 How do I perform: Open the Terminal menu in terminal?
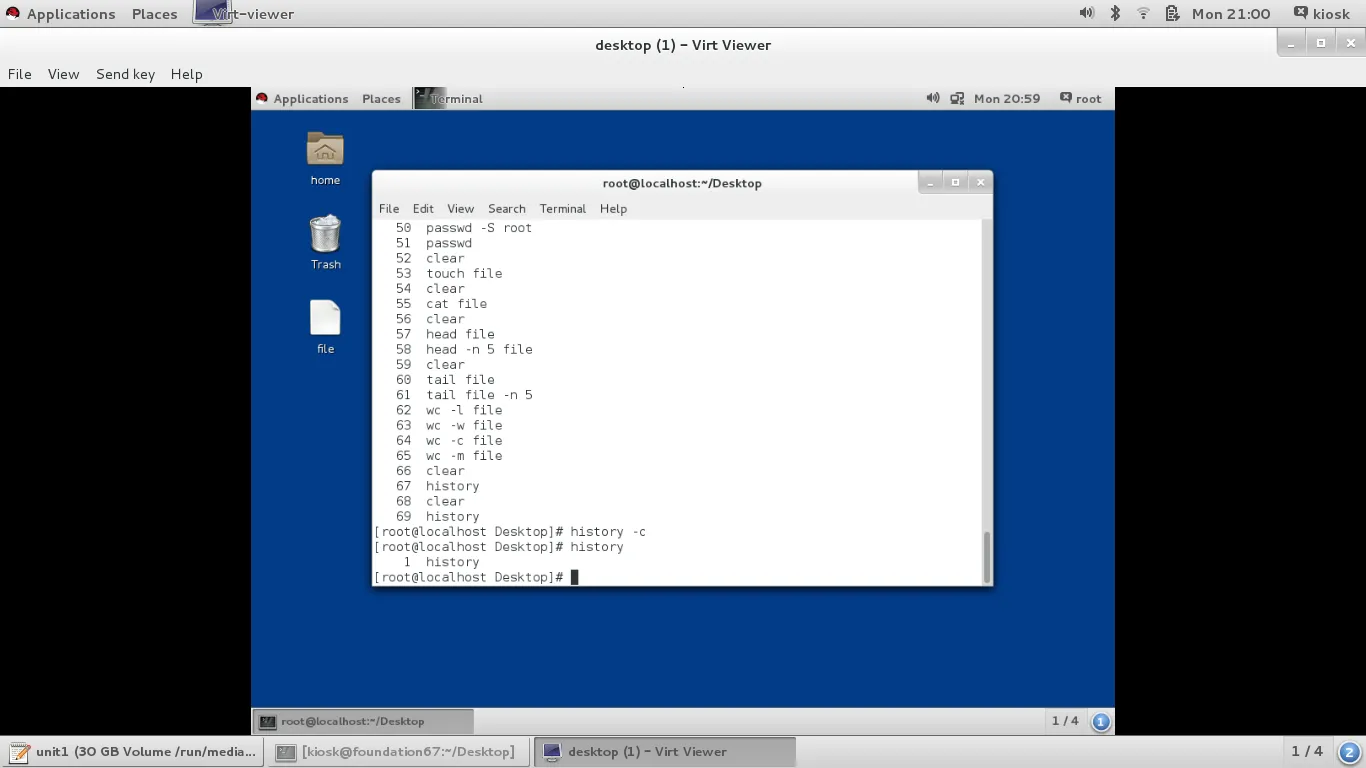click(562, 208)
